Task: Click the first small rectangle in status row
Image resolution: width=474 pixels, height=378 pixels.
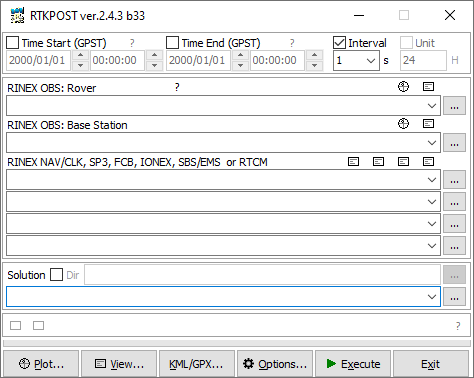Action: (15, 325)
